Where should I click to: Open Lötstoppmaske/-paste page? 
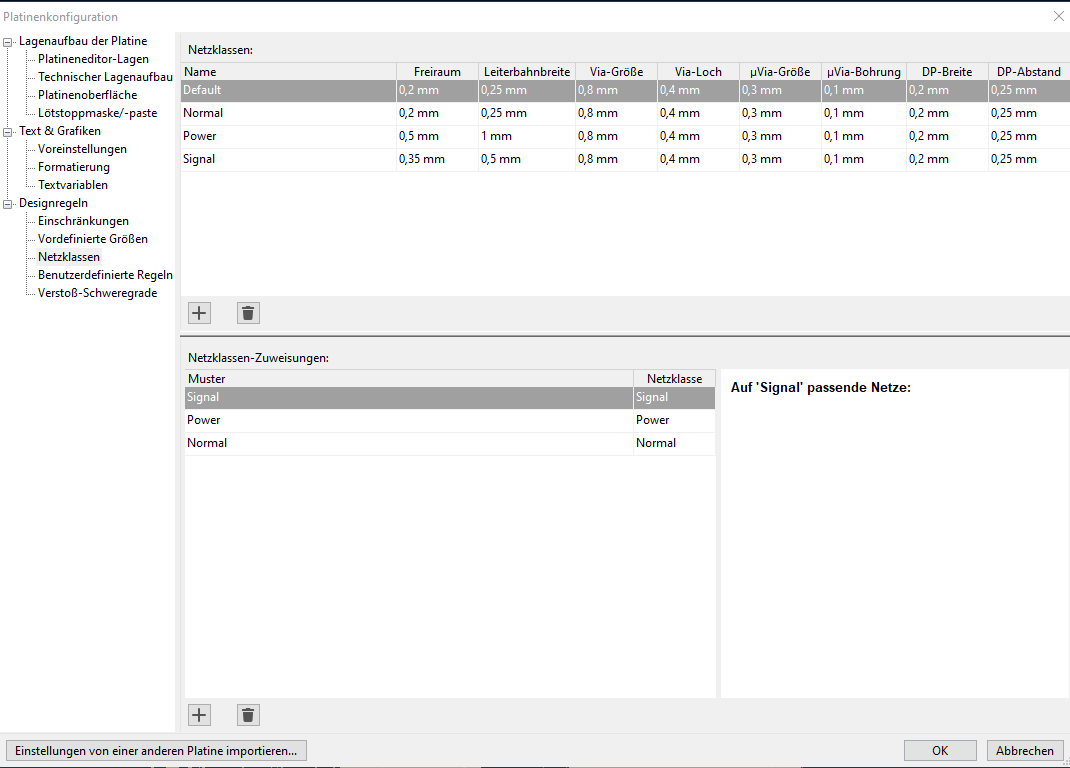point(98,113)
